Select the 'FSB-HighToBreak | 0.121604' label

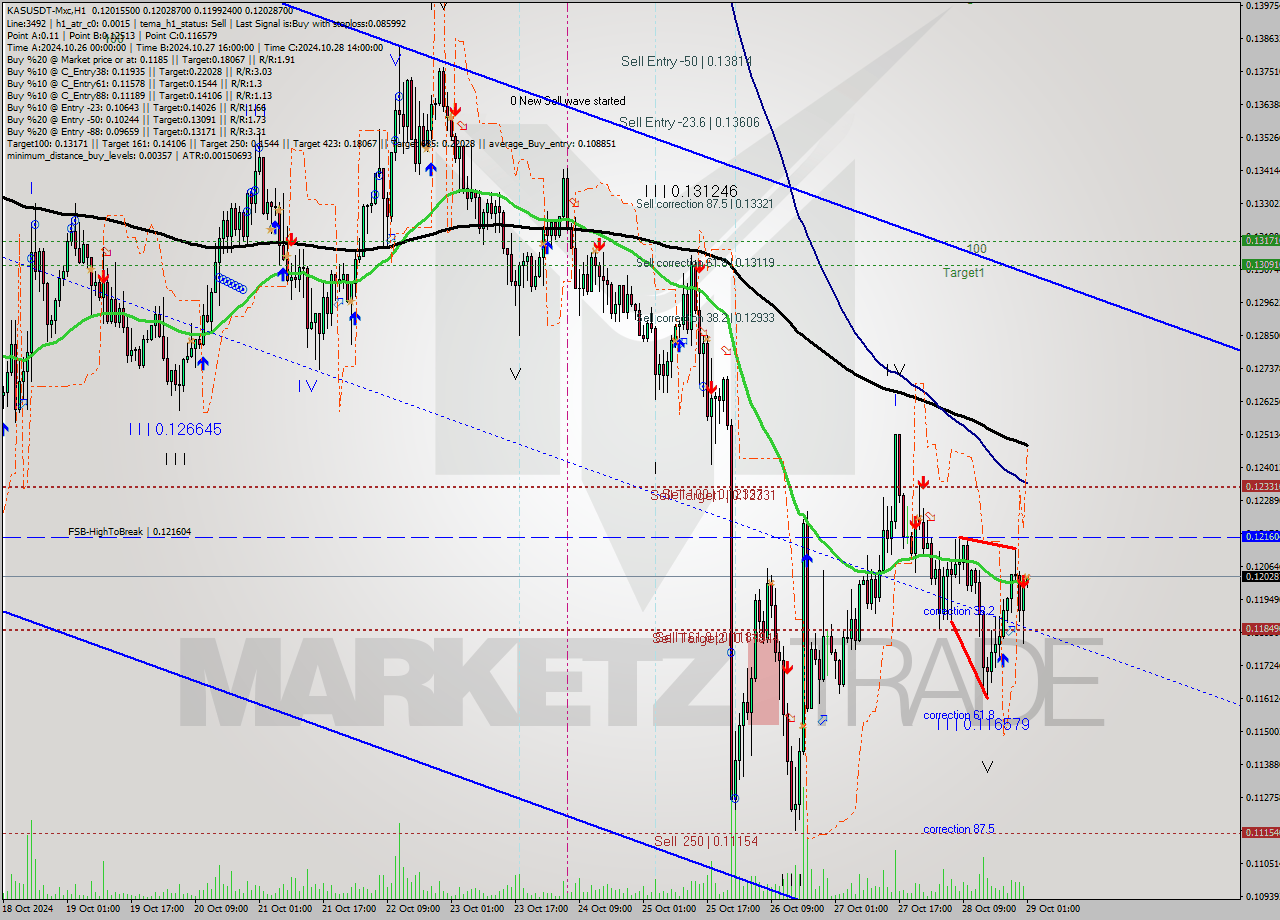coord(129,532)
